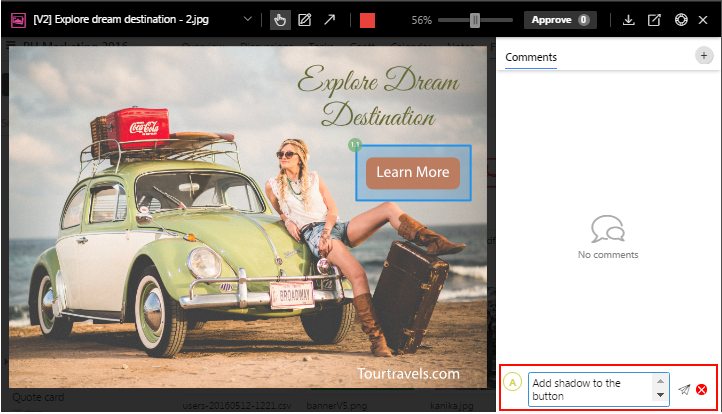This screenshot has height=414, width=722.
Task: Open the viewer settings icon
Action: pos(681,20)
